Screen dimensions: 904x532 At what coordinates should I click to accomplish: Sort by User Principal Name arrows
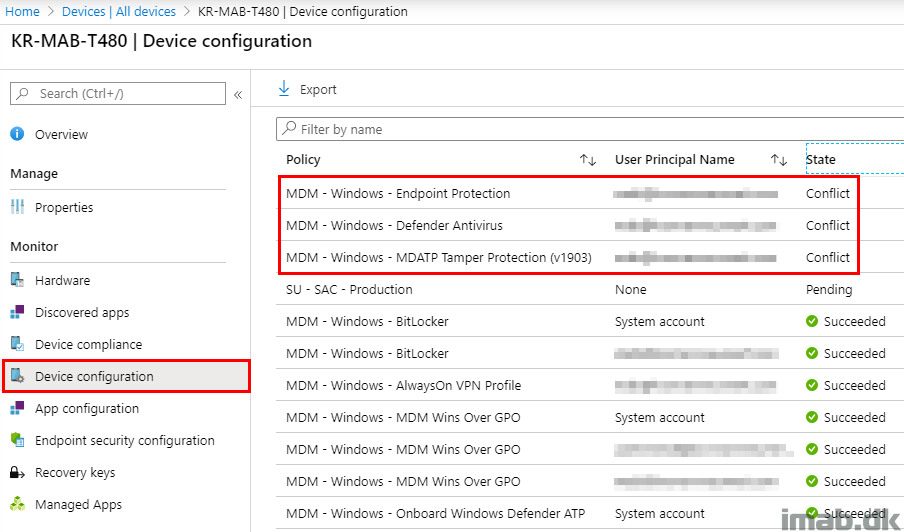point(779,160)
